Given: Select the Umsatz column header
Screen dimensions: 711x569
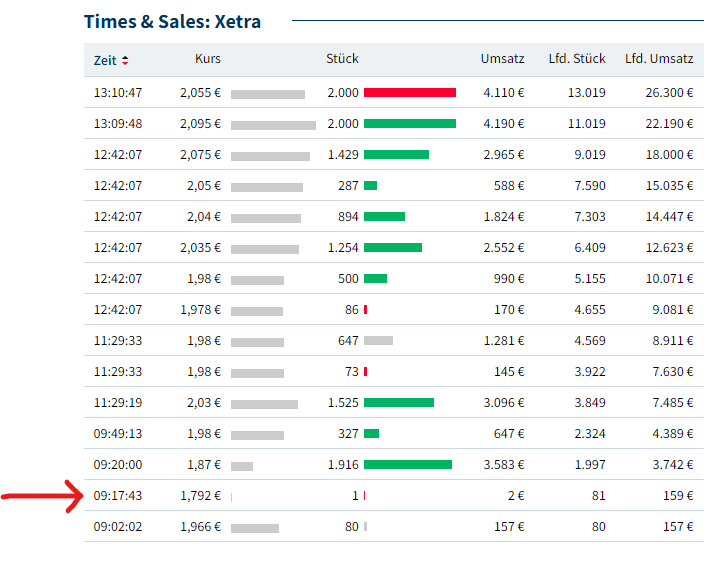Looking at the screenshot, I should [502, 59].
